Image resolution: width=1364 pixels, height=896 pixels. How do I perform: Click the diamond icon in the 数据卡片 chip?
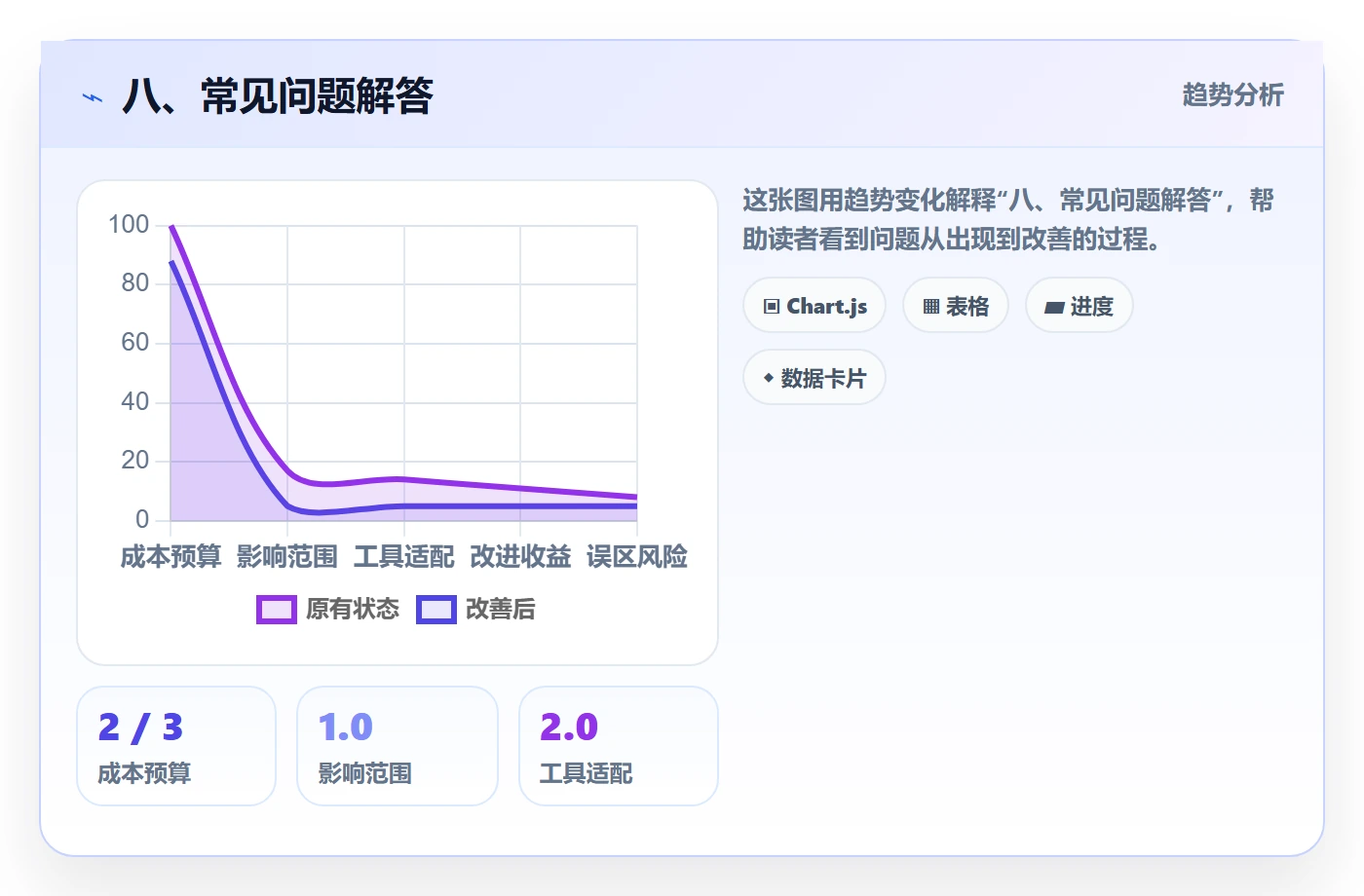click(x=769, y=378)
